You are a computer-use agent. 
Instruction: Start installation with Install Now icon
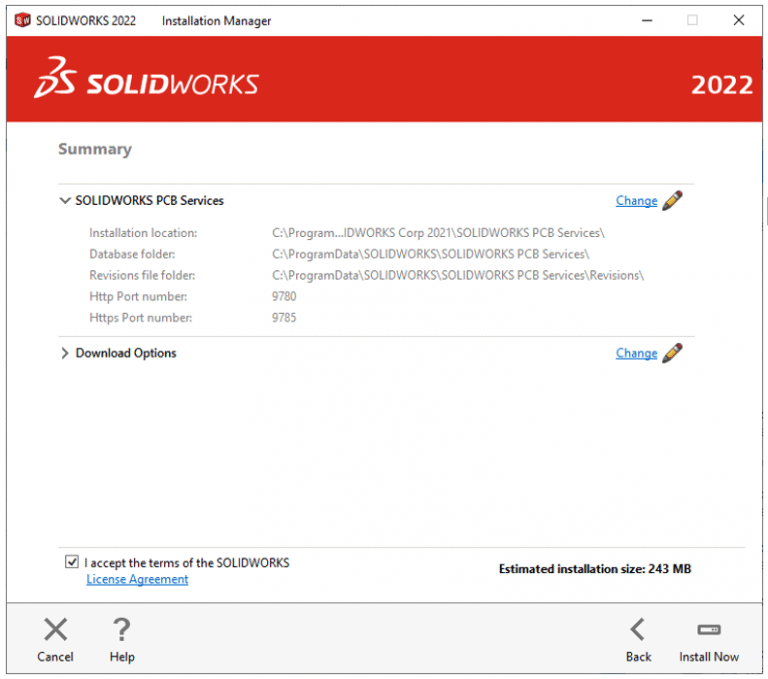click(x=709, y=630)
